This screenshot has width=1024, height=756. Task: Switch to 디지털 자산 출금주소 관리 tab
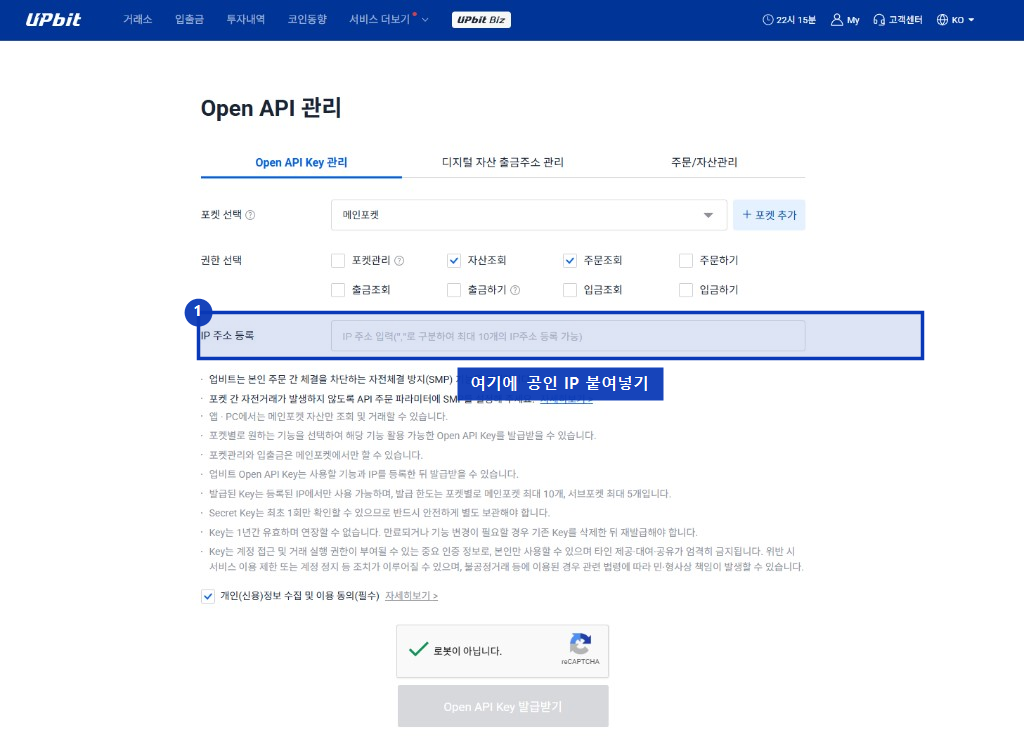pos(502,162)
